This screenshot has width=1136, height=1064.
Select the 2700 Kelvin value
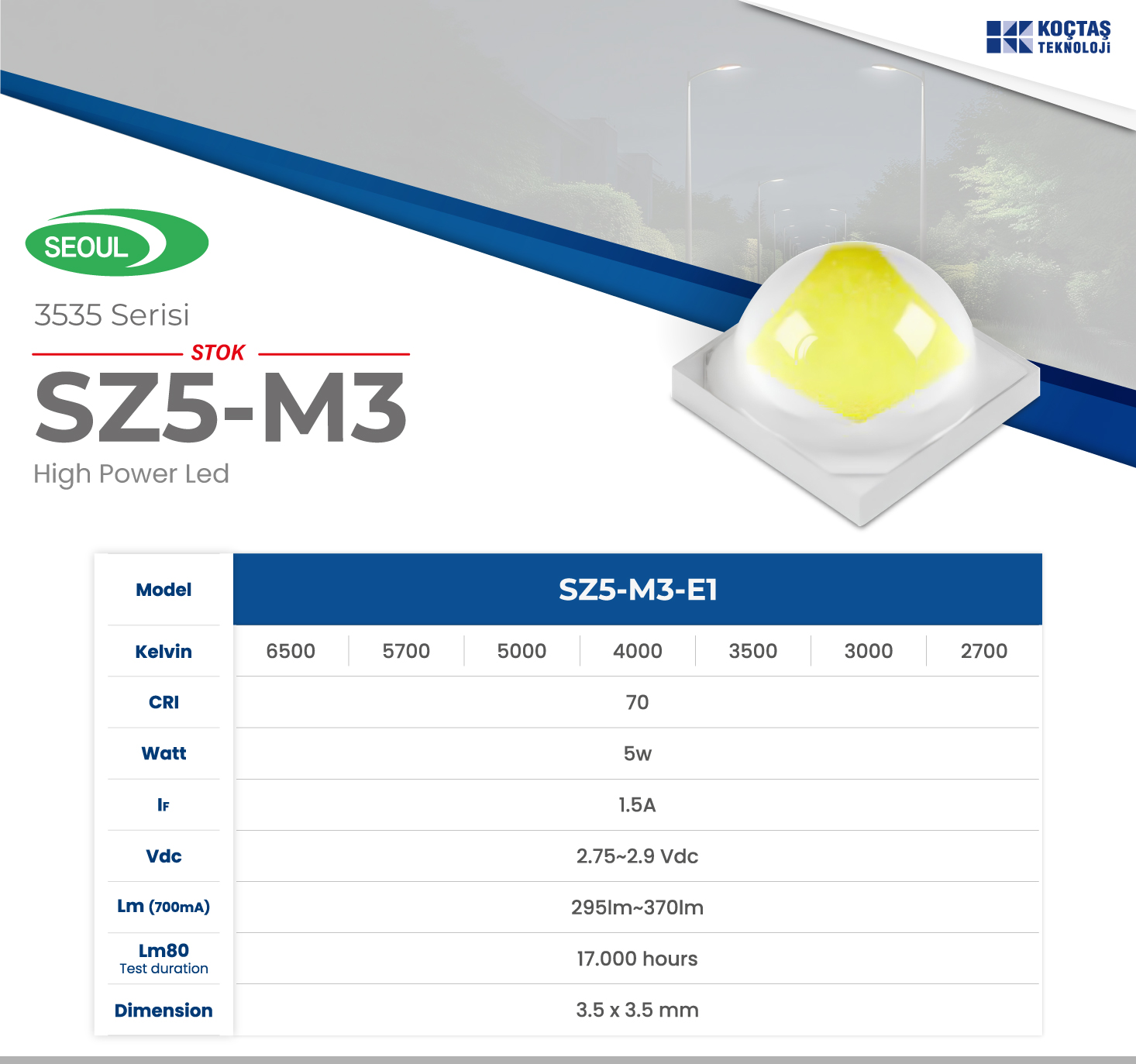tap(984, 651)
